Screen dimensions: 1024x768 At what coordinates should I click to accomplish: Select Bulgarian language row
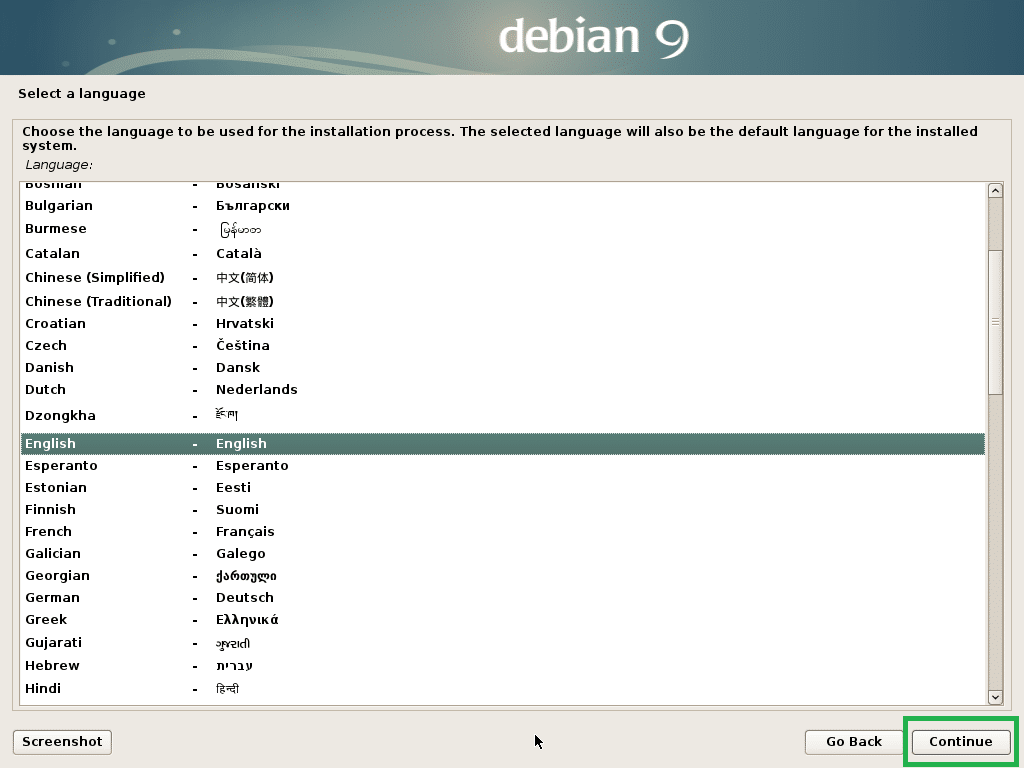coord(503,206)
